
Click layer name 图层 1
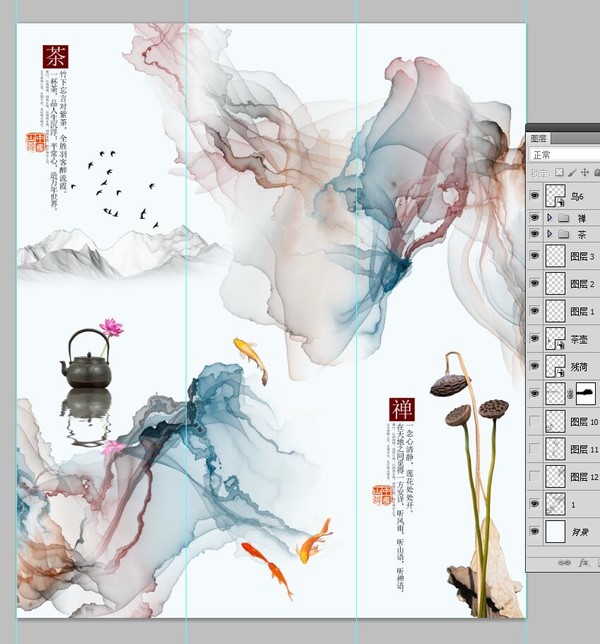[x=582, y=312]
